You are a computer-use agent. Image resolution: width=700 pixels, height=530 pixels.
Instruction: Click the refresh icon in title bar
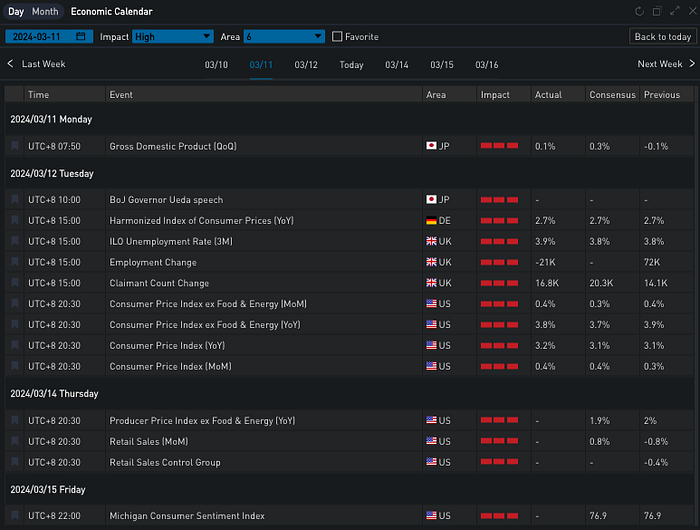click(640, 11)
